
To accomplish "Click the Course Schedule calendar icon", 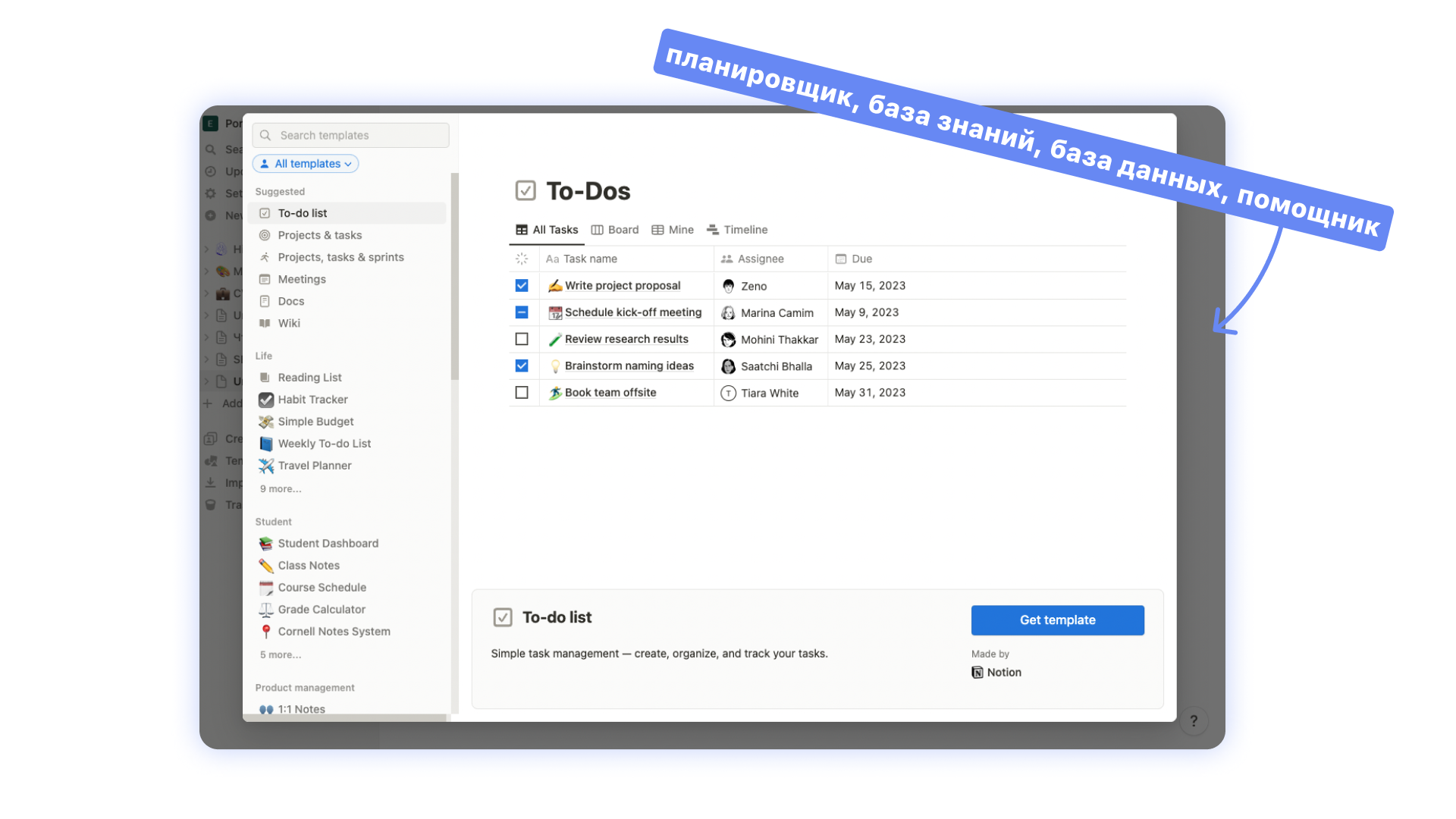I will [265, 588].
